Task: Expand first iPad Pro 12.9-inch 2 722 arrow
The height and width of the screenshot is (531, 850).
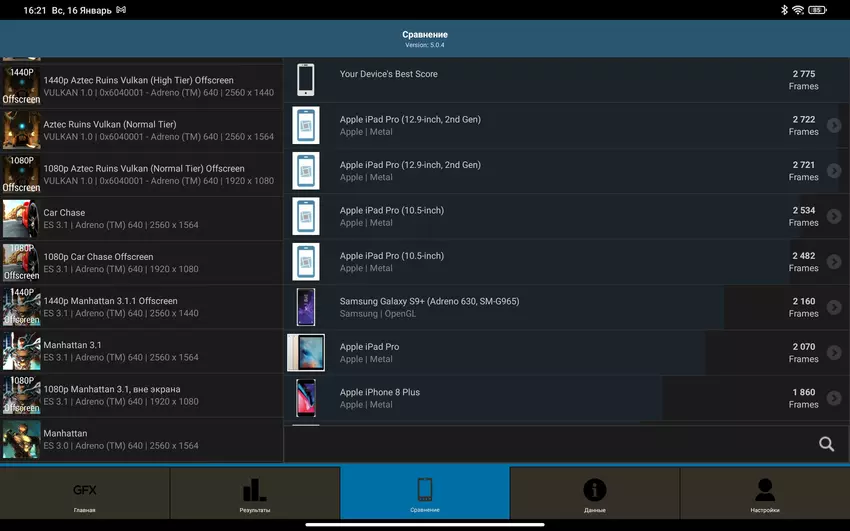Action: [x=833, y=126]
